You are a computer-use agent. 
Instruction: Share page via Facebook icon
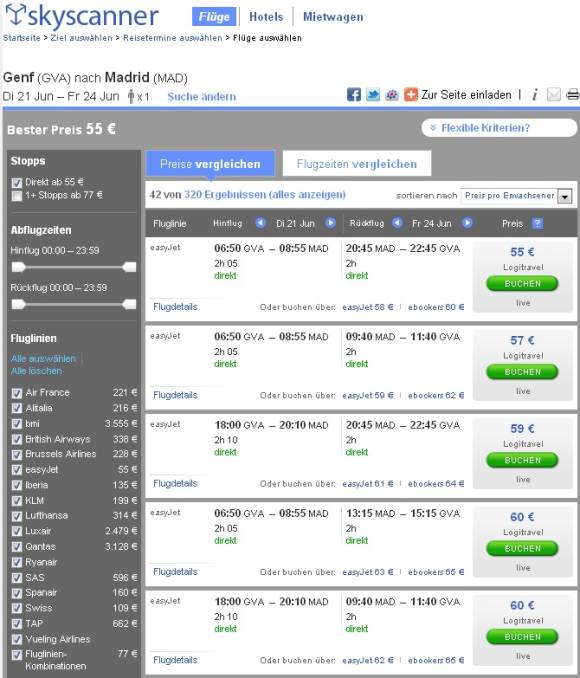tap(354, 95)
